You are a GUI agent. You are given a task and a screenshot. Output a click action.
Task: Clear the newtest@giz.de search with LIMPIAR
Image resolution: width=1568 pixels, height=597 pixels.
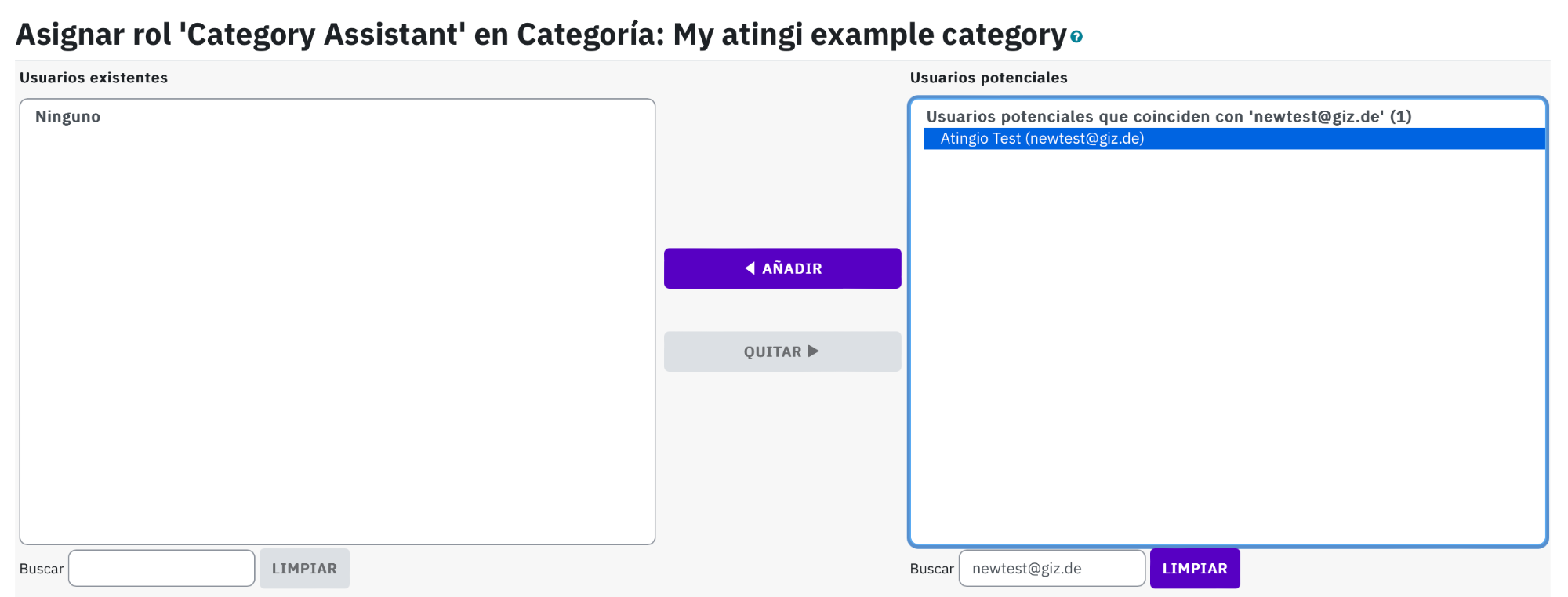pos(1195,569)
